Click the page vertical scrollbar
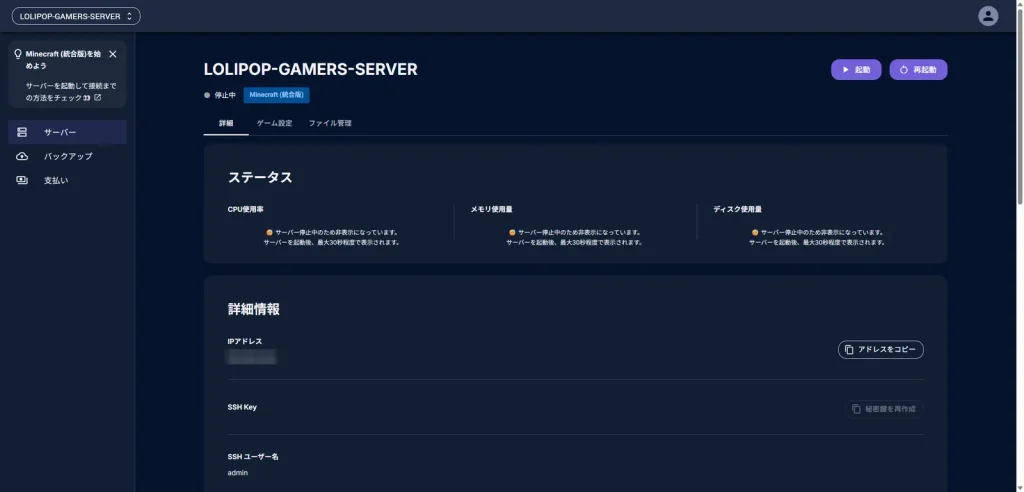This screenshot has width=1024, height=492. pyautogui.click(x=1019, y=105)
